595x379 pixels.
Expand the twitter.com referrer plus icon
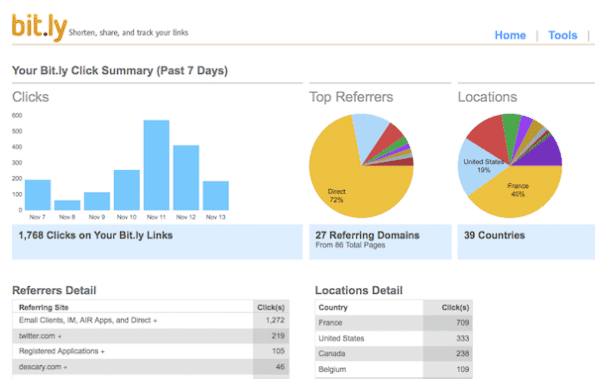[60, 337]
